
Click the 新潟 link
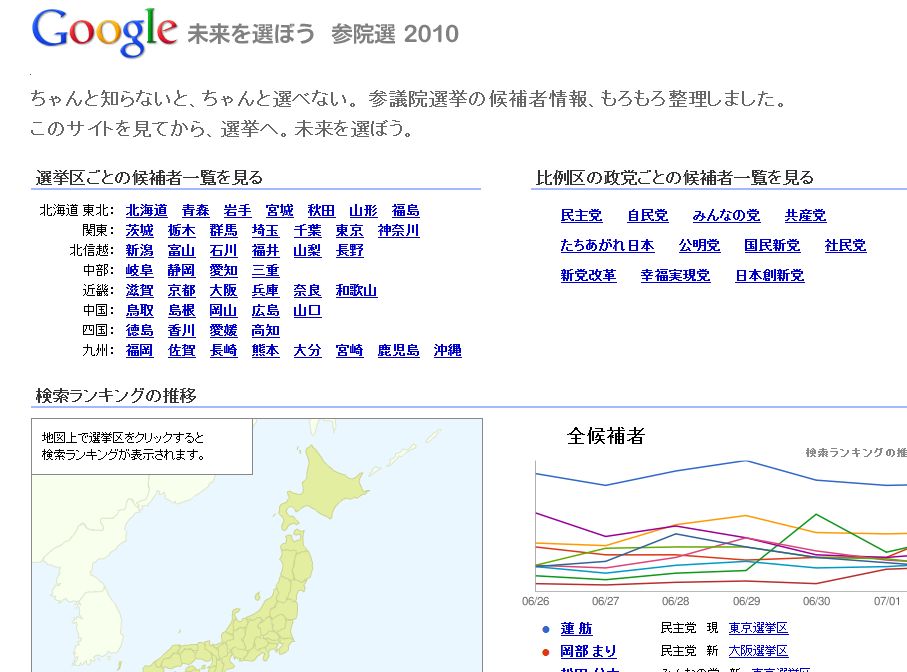pos(139,250)
